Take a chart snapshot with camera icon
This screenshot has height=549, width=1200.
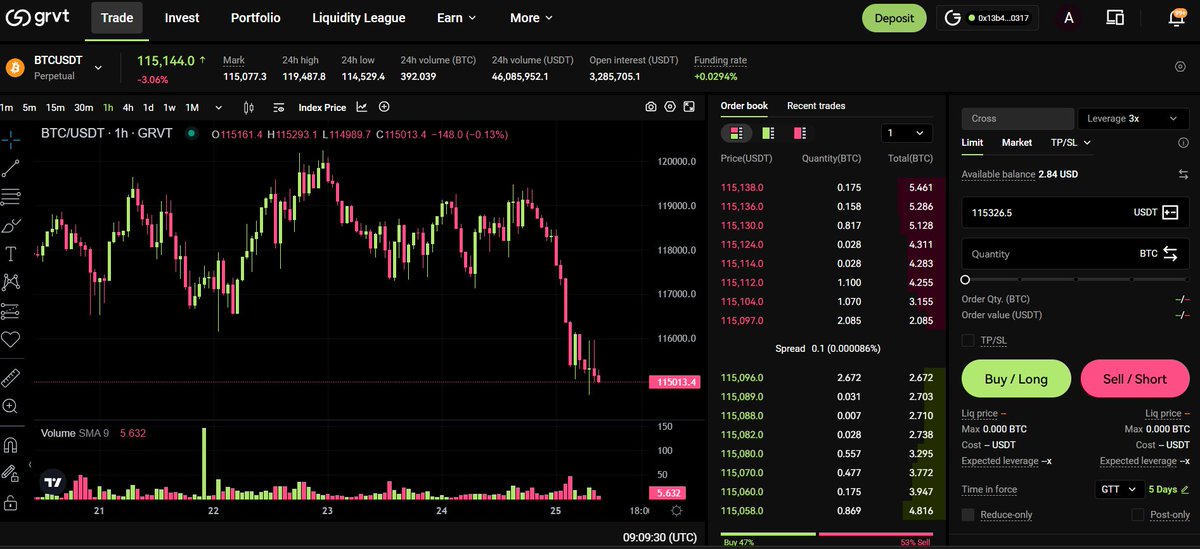click(651, 107)
